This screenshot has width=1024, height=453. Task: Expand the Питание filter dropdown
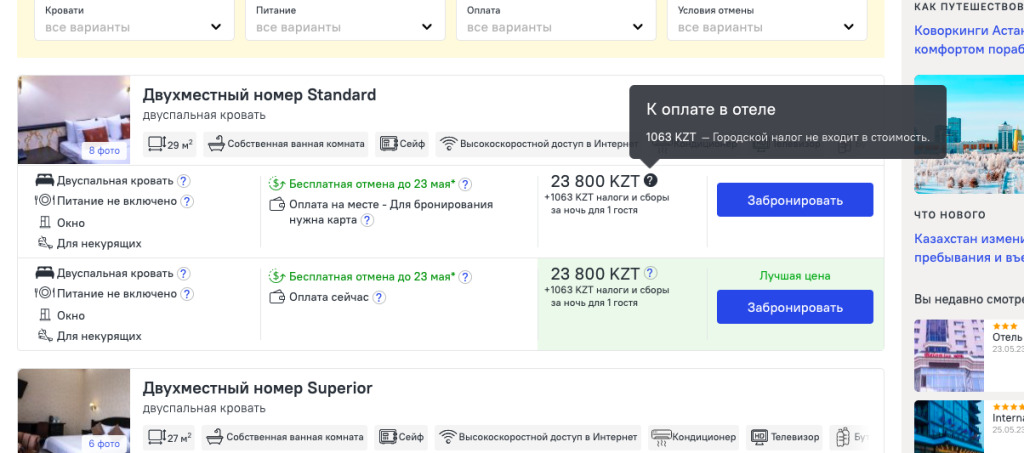[x=345, y=21]
